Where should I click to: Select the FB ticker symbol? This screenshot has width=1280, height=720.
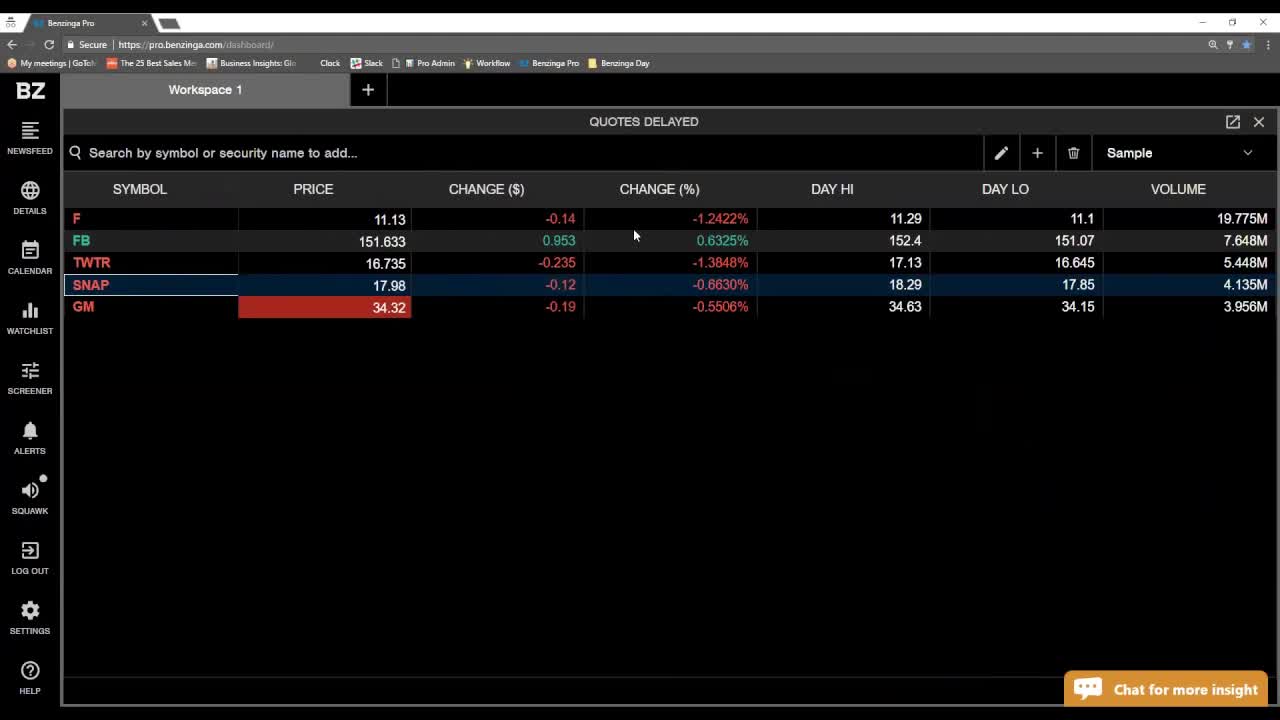tap(81, 241)
